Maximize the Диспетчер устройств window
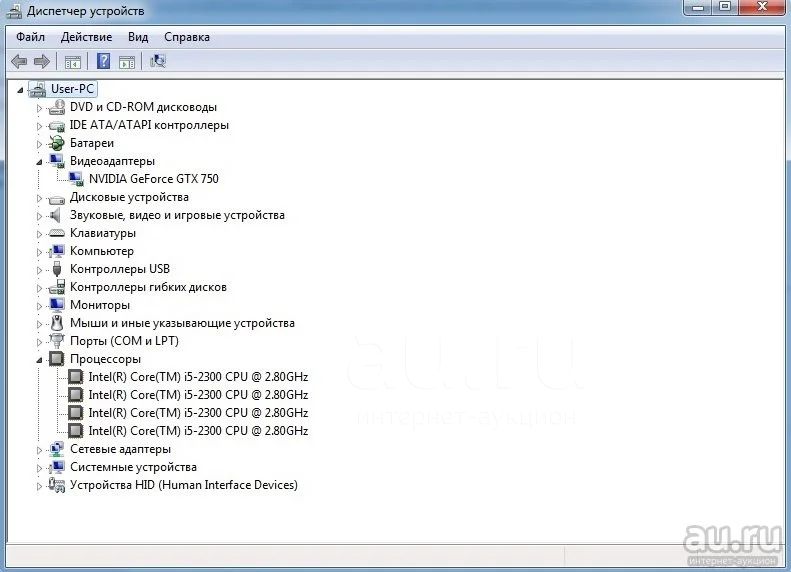 coord(724,7)
